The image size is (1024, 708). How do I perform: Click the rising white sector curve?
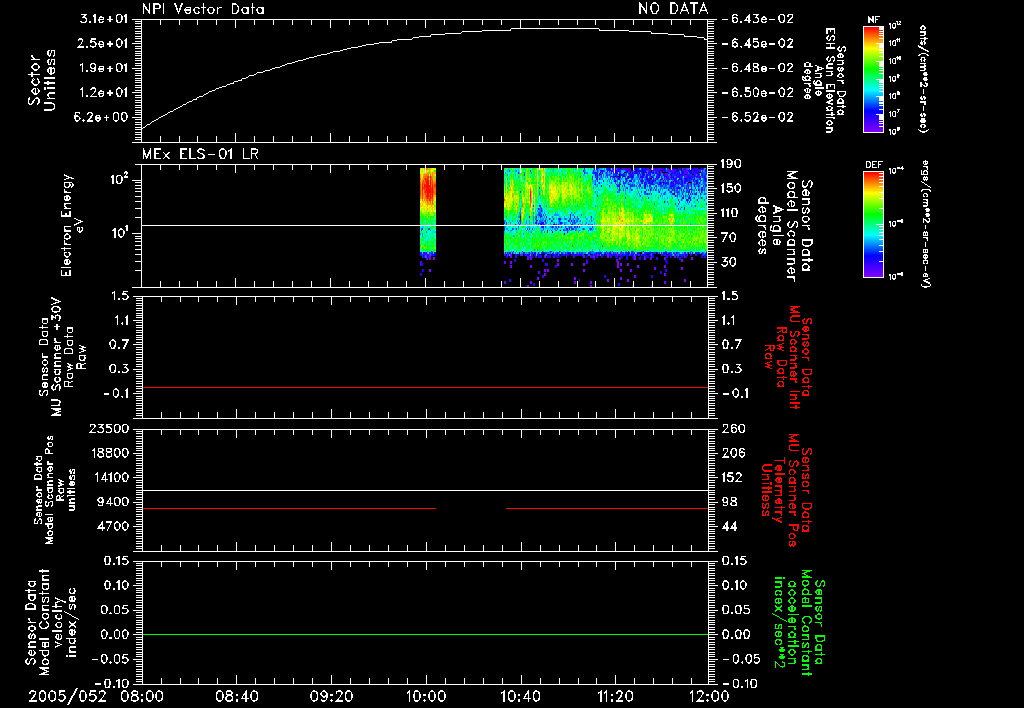tap(424, 78)
